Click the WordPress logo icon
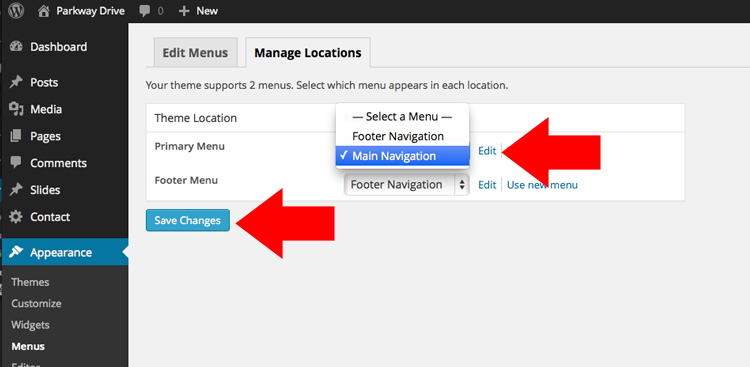 point(16,11)
